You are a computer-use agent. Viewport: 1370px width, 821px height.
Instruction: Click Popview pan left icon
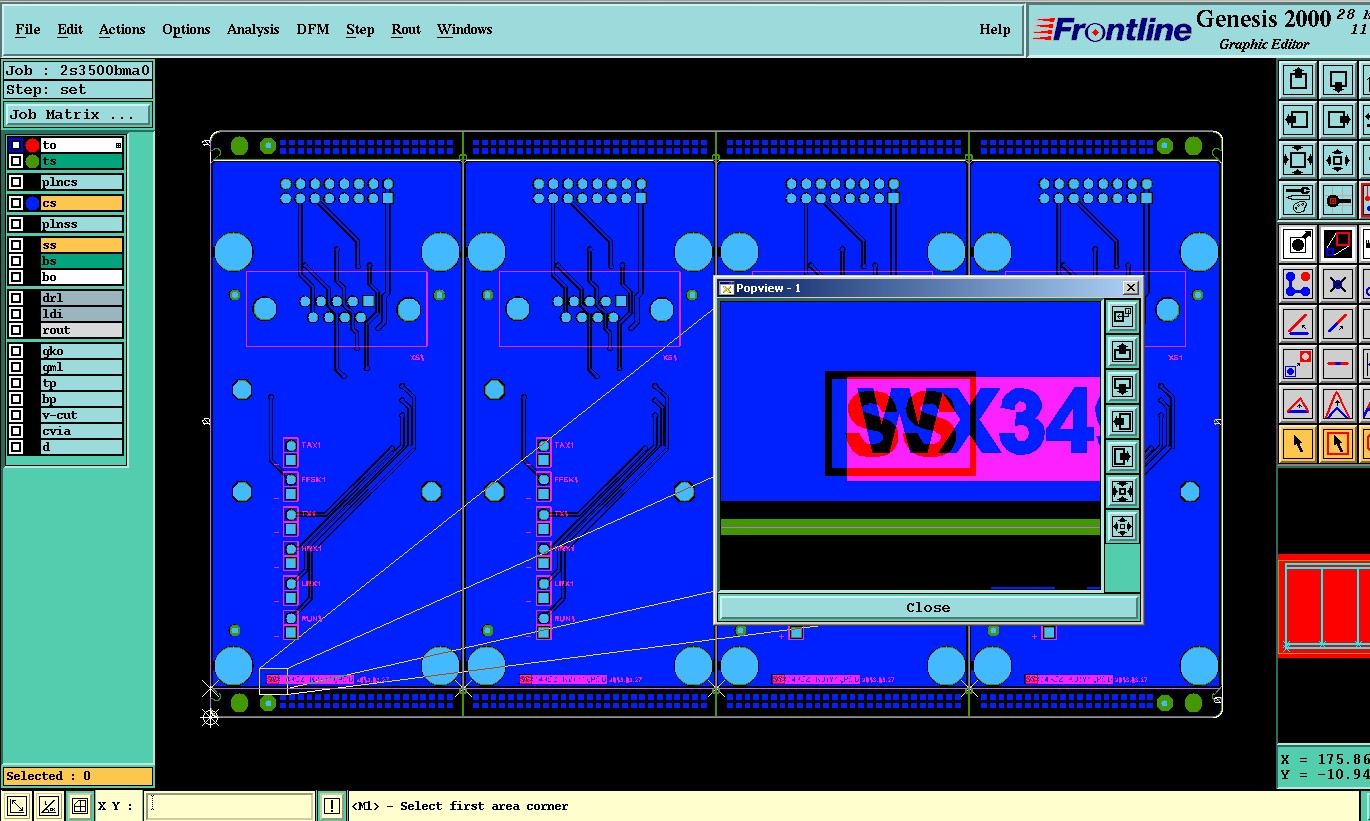1122,421
